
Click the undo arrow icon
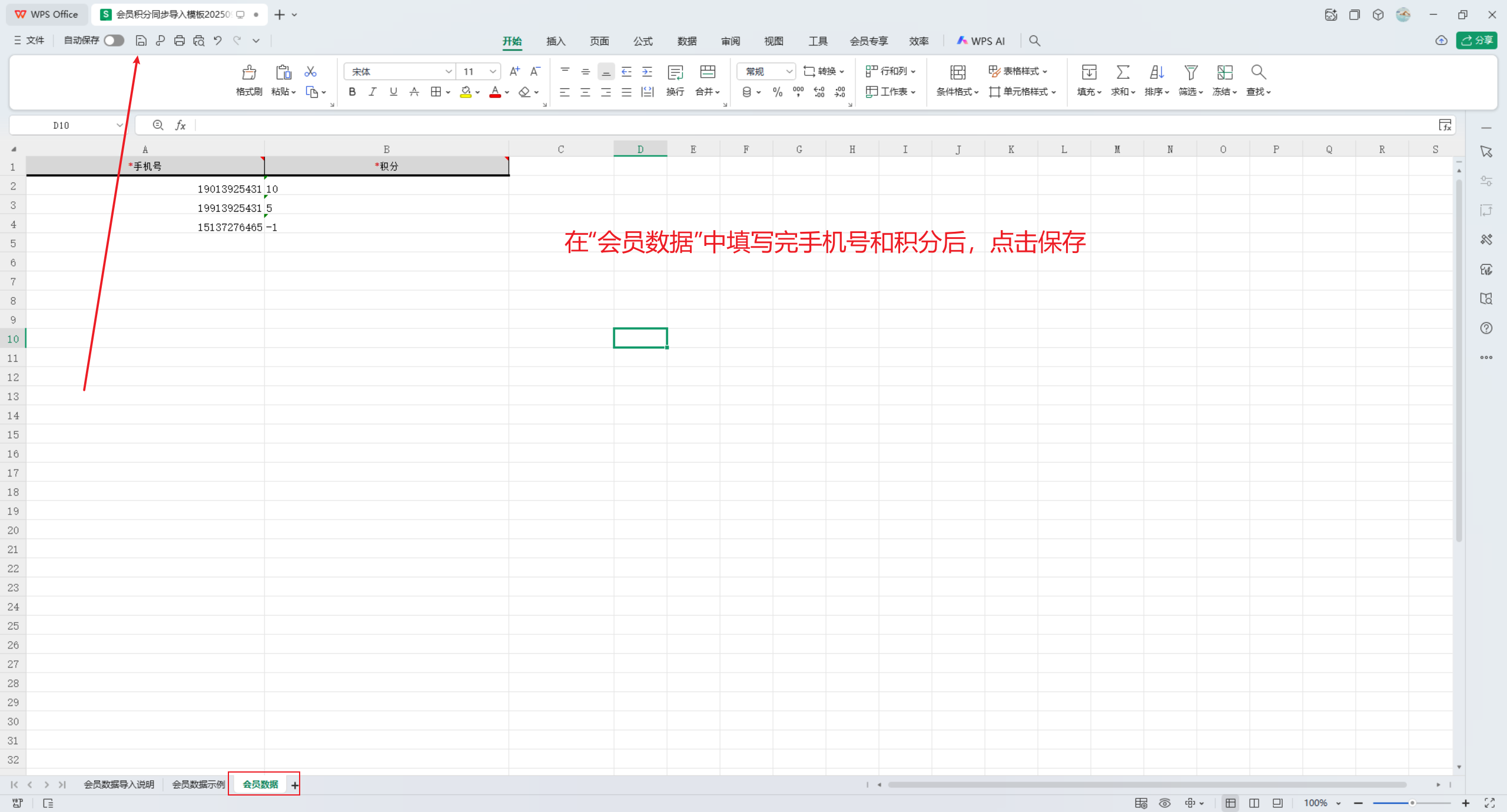point(218,41)
